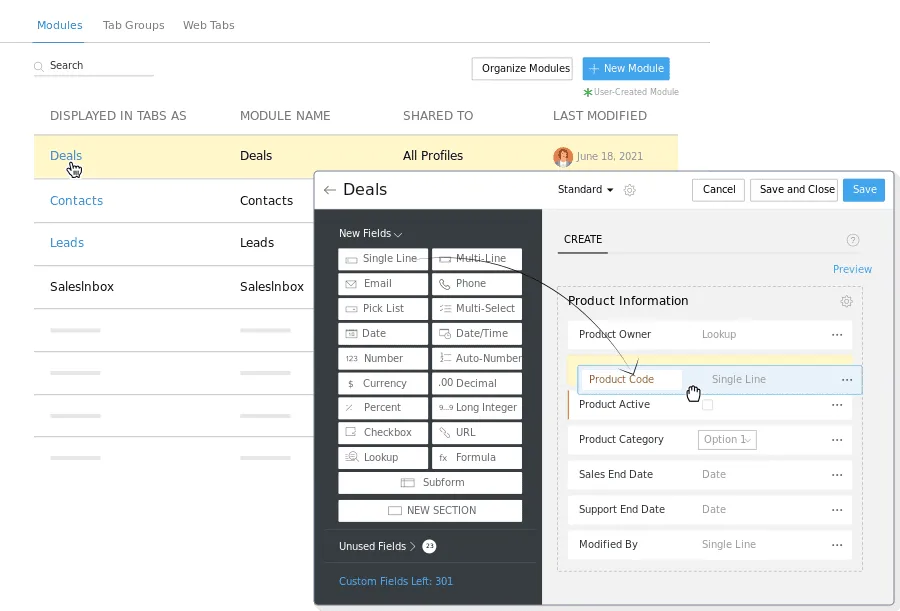Open the Product Category option dropdown
Image resolution: width=900 pixels, height=611 pixels.
pyautogui.click(x=727, y=440)
